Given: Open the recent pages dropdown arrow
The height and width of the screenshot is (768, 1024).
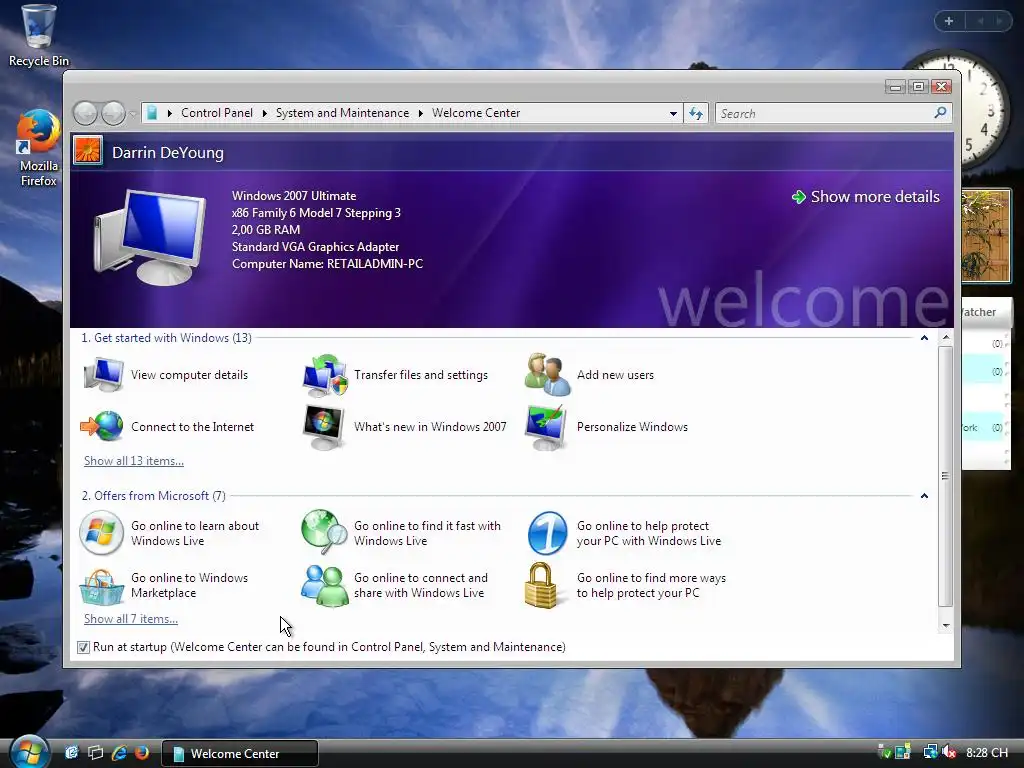Looking at the screenshot, I should [133, 114].
